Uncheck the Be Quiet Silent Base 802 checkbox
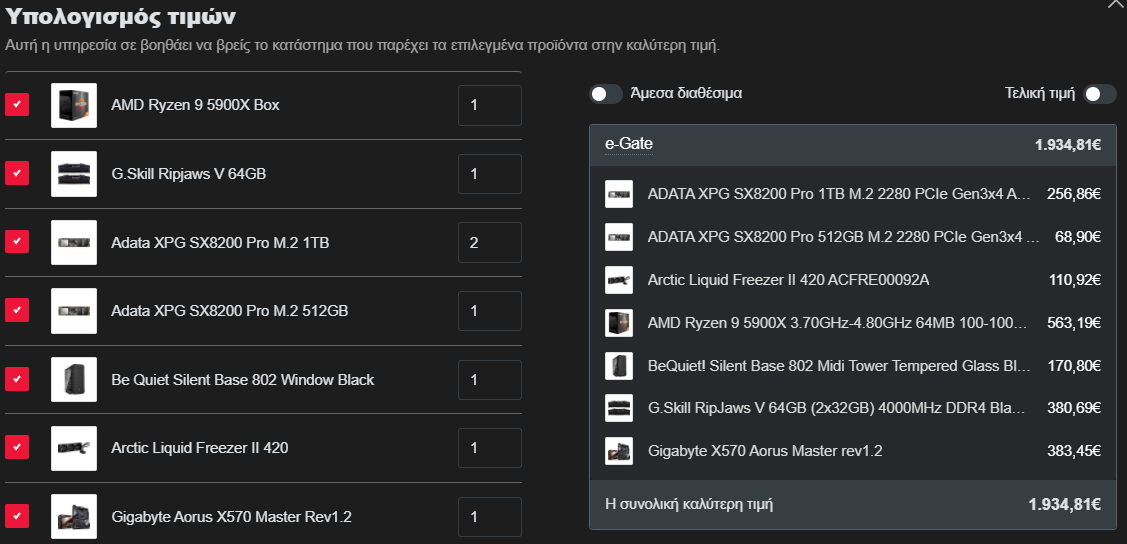Image resolution: width=1127 pixels, height=544 pixels. [x=17, y=379]
